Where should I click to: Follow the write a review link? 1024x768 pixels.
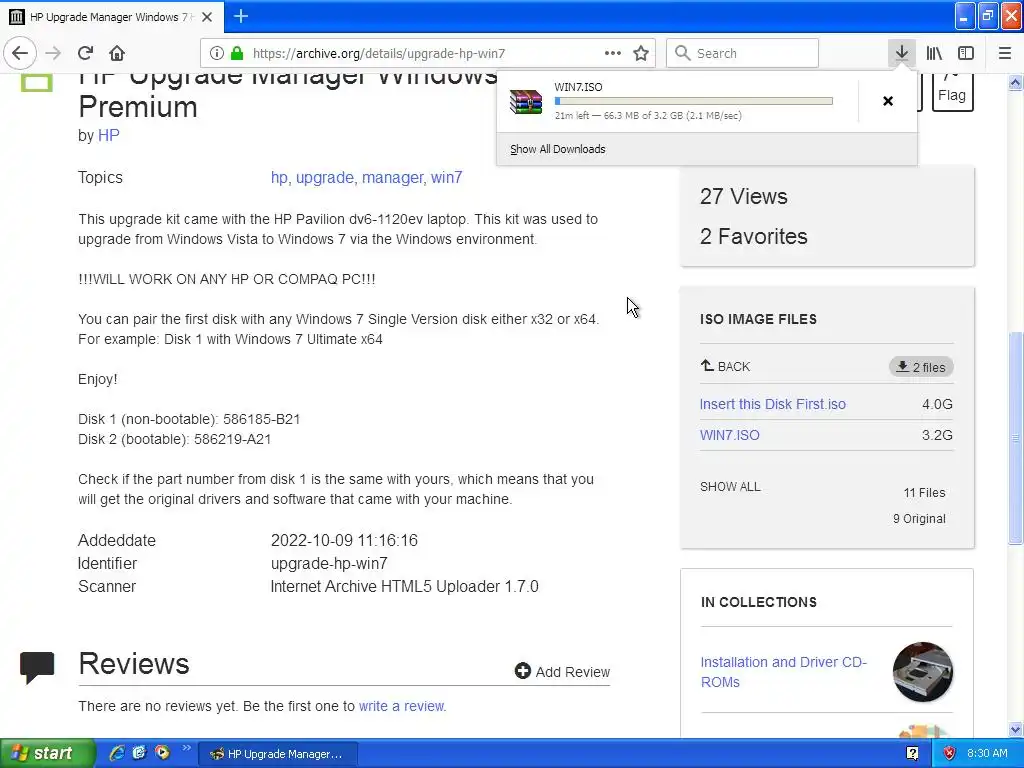point(401,706)
